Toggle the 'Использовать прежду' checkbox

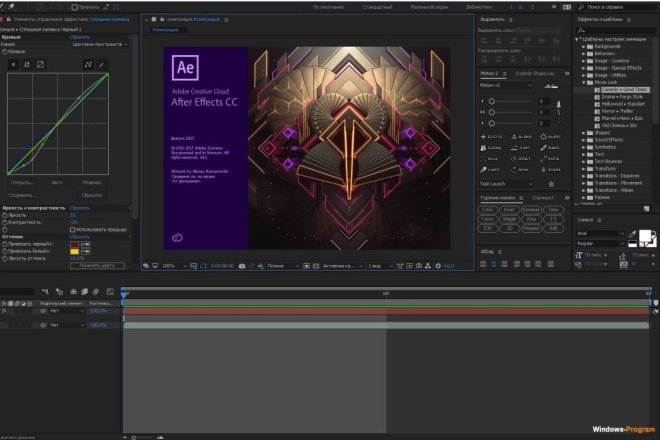pyautogui.click(x=72, y=230)
